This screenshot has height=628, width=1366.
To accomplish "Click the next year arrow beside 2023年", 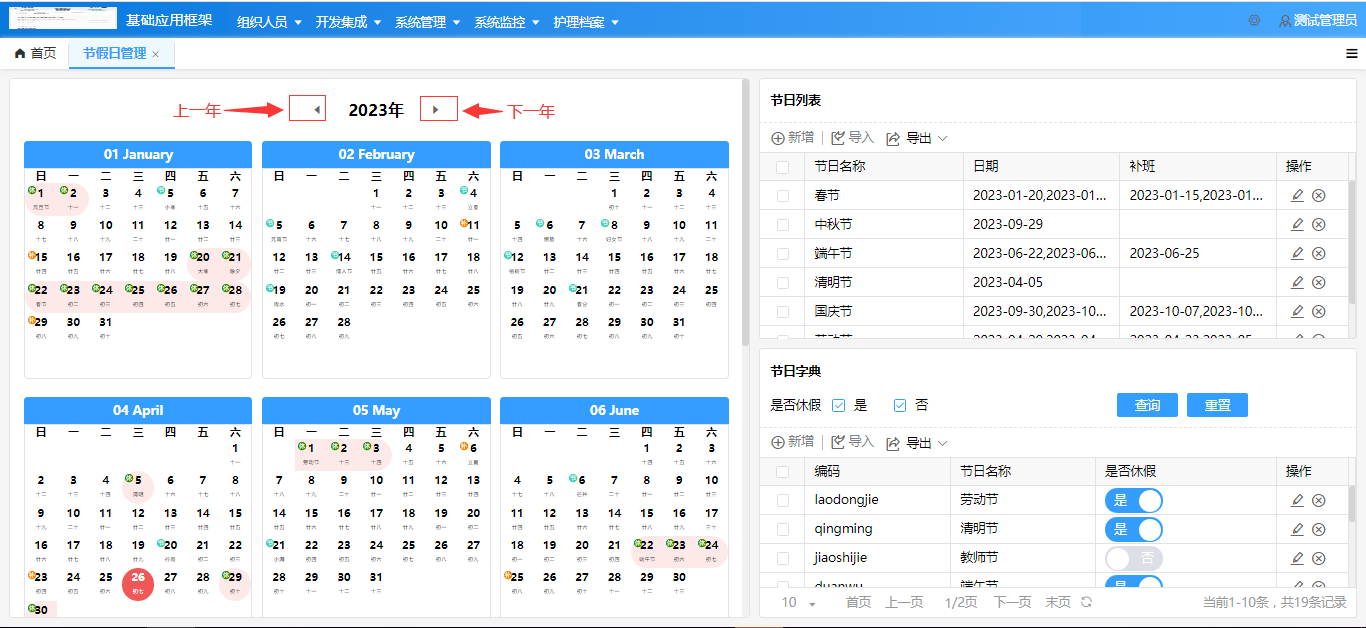I will 438,108.
